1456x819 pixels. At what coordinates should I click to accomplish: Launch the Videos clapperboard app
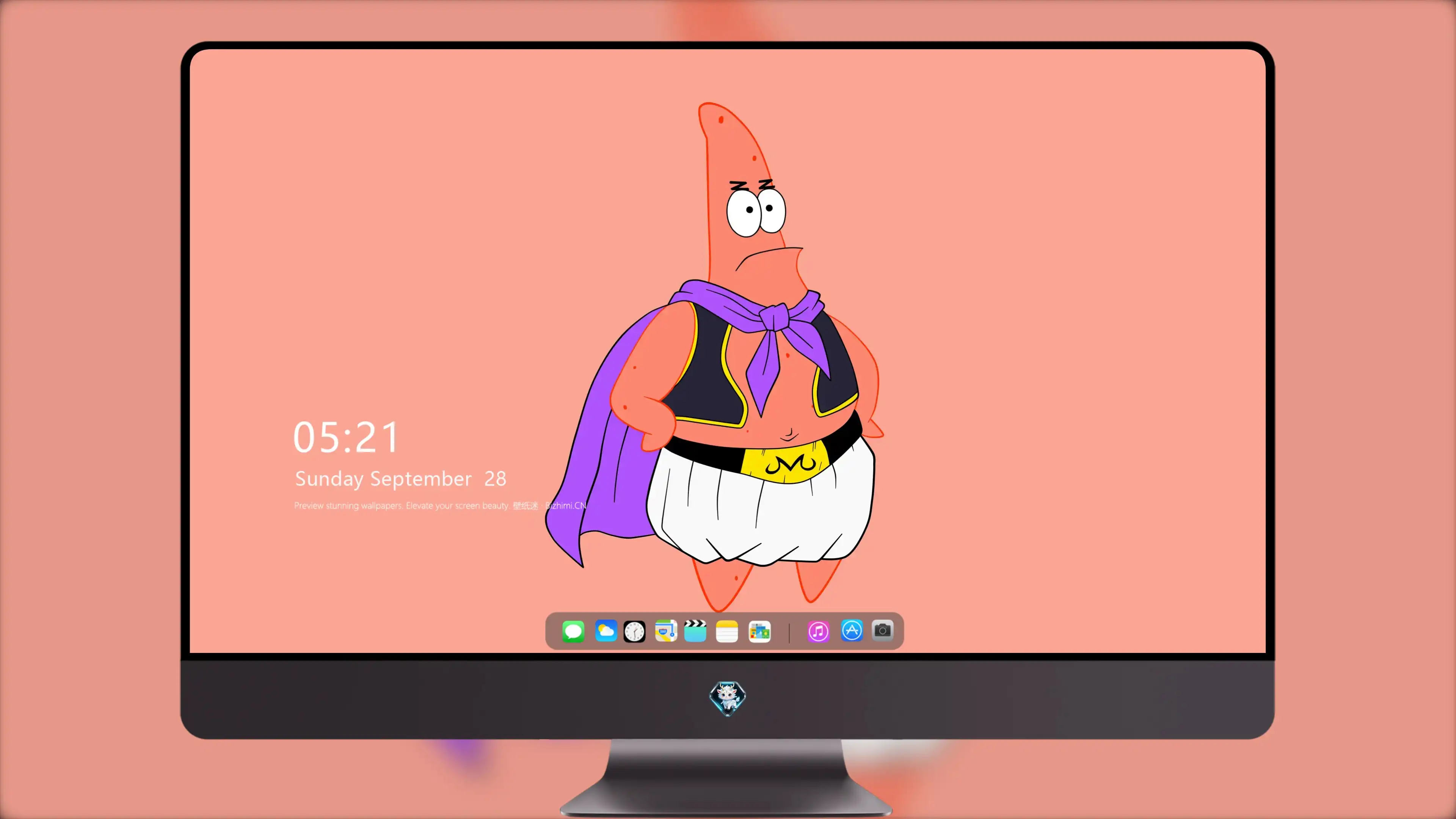(x=695, y=631)
